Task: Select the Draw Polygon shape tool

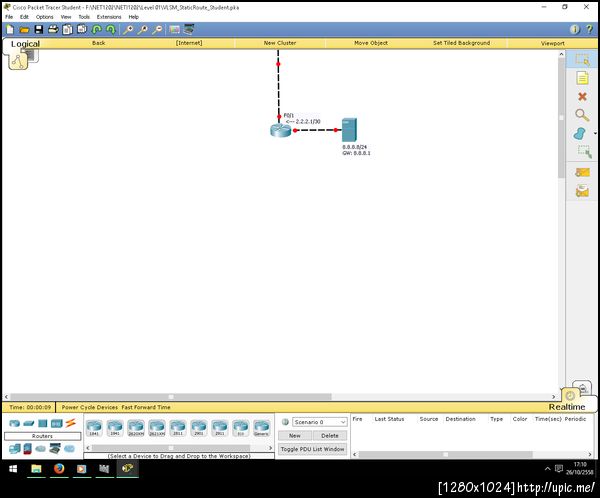Action: click(x=580, y=134)
